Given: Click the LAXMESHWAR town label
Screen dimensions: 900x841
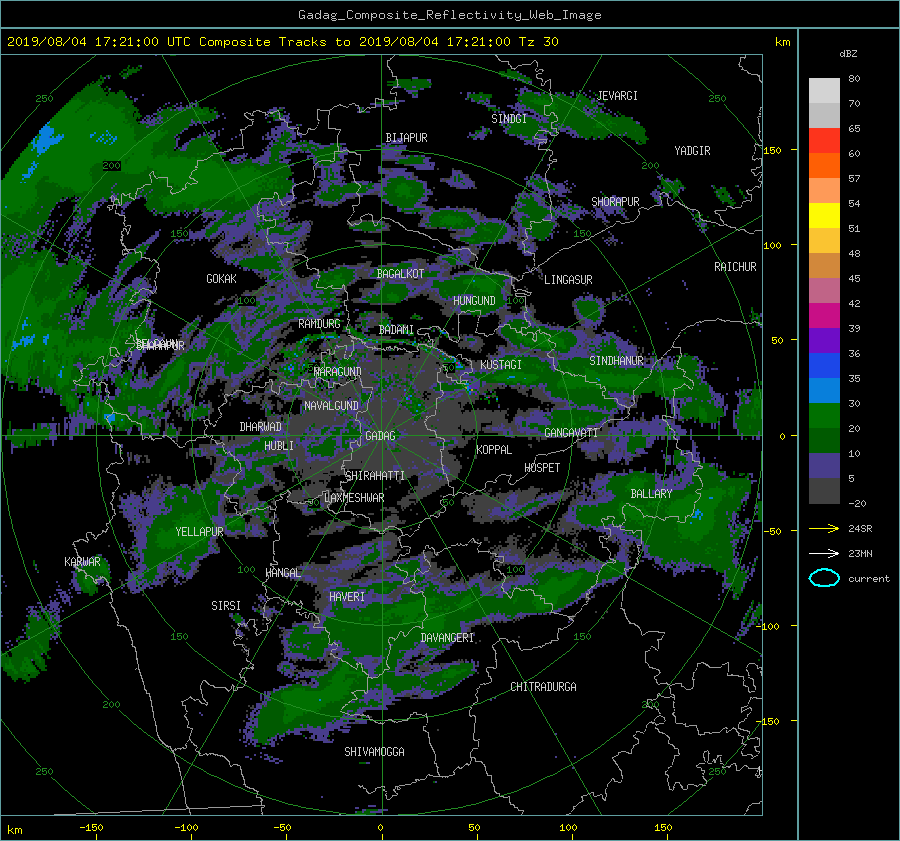Looking at the screenshot, I should click(354, 498).
